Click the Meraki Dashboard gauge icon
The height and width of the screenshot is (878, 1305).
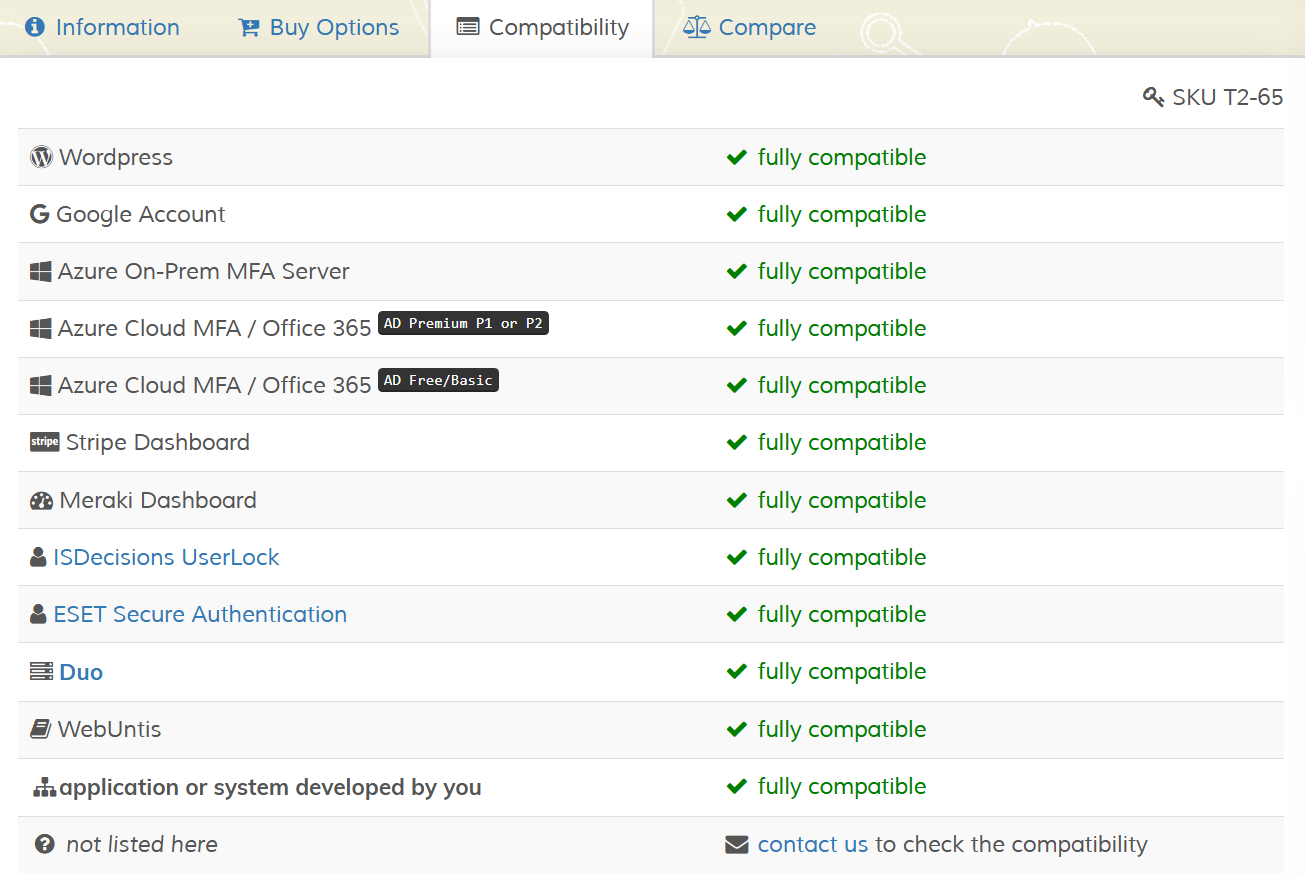click(41, 500)
